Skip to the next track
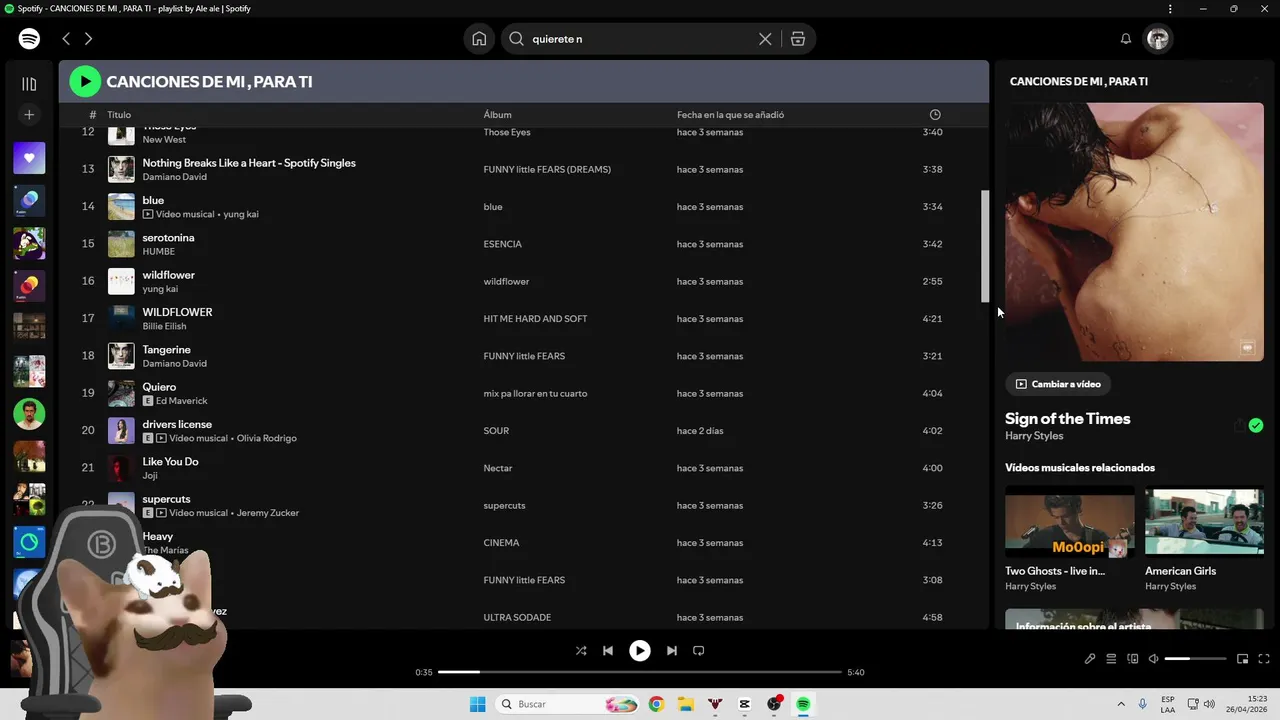This screenshot has height=720, width=1280. [x=672, y=650]
